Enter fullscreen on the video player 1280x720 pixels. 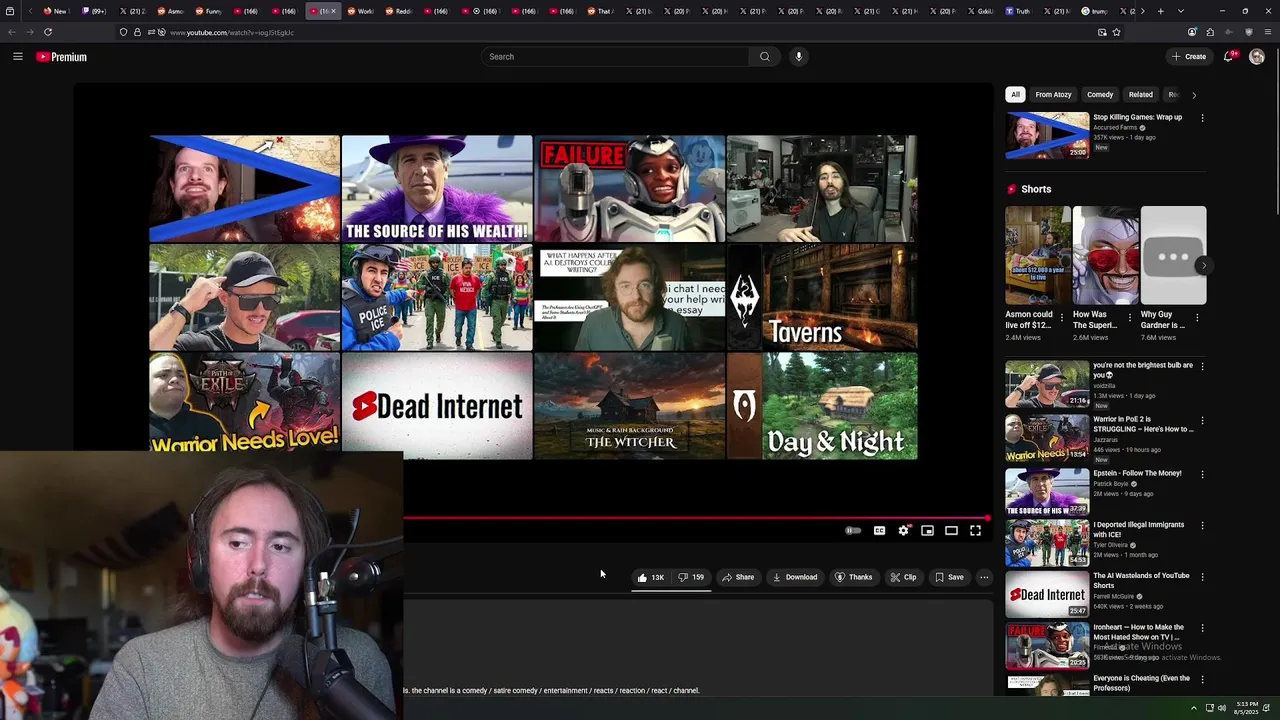(975, 531)
